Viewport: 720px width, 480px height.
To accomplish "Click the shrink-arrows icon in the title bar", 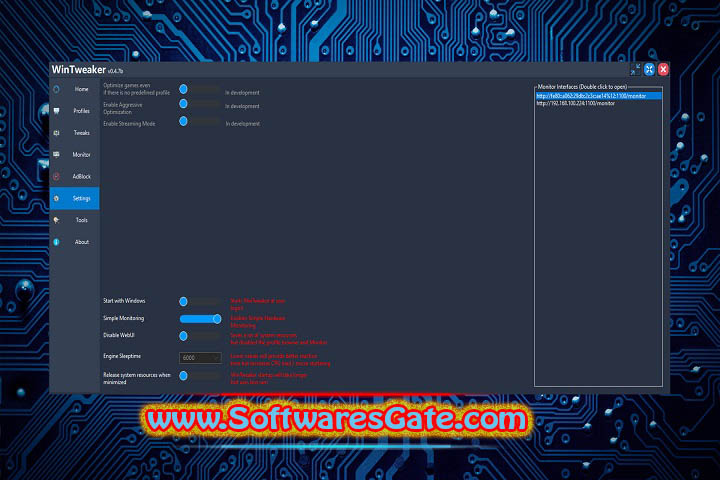I will [635, 69].
